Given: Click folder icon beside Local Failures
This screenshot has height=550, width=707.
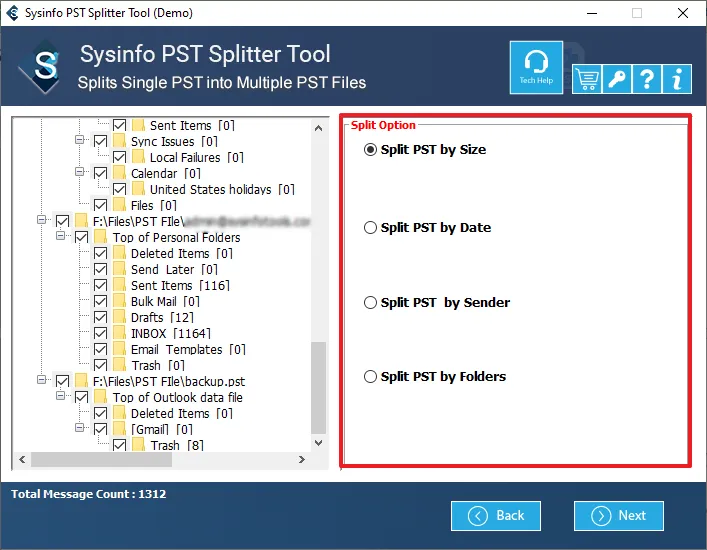Looking at the screenshot, I should coord(138,157).
